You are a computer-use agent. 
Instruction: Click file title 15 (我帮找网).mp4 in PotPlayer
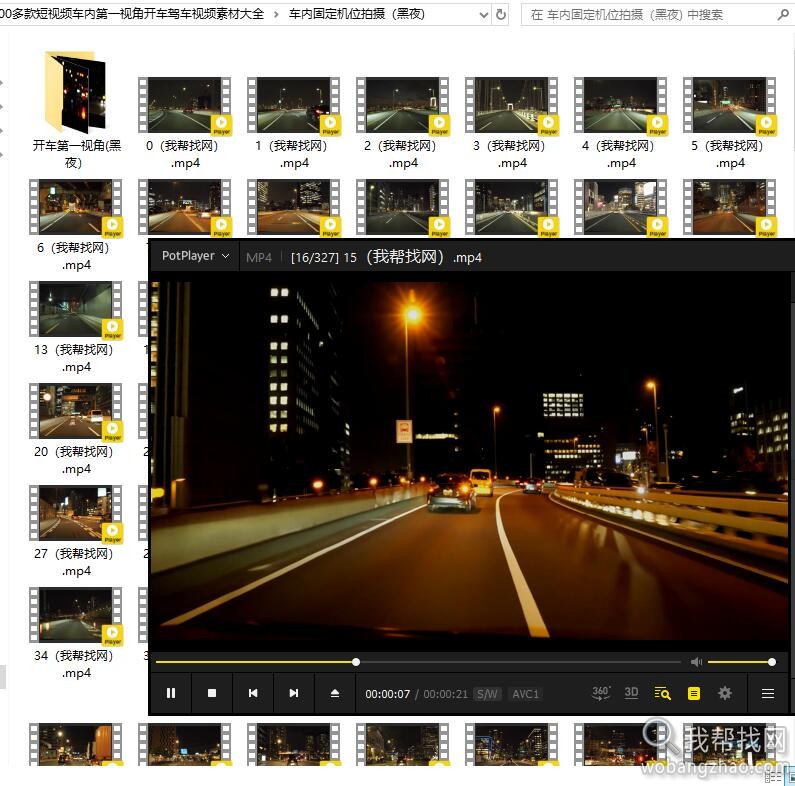point(412,257)
